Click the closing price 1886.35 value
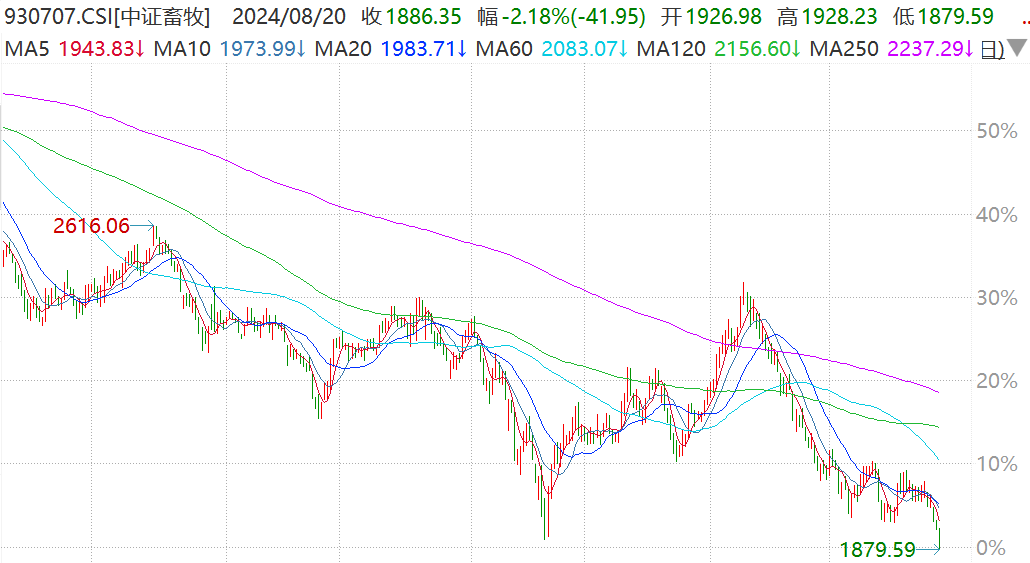The height and width of the screenshot is (563, 1030). pyautogui.click(x=412, y=17)
